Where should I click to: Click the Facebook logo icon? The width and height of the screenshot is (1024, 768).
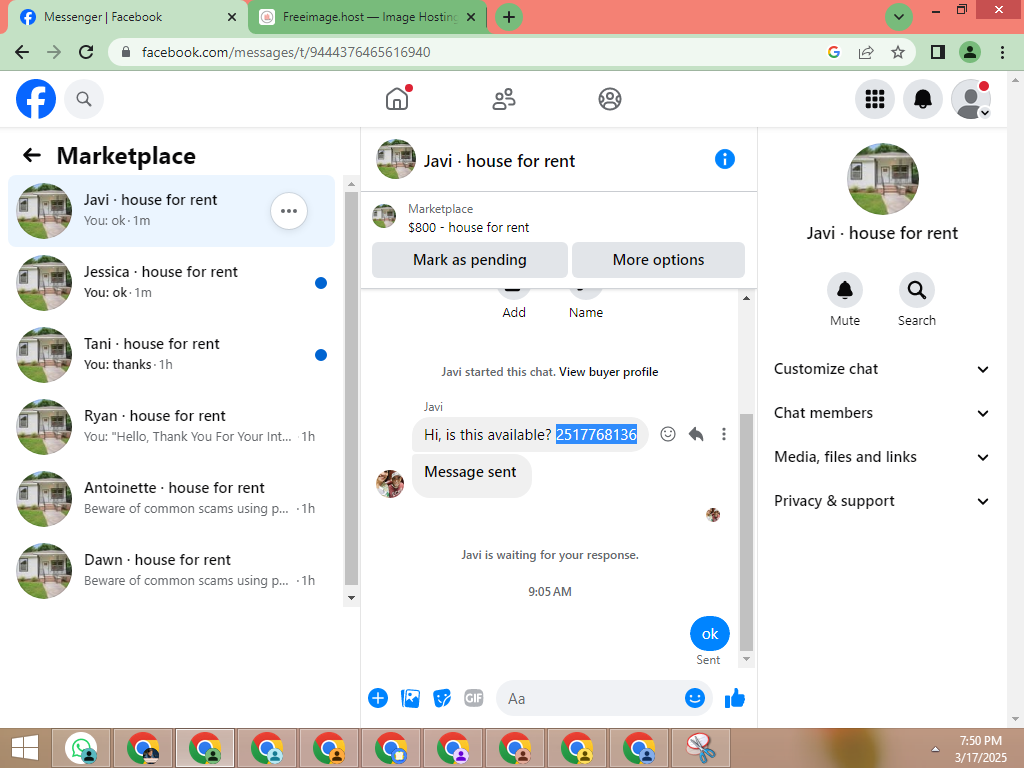coord(36,99)
